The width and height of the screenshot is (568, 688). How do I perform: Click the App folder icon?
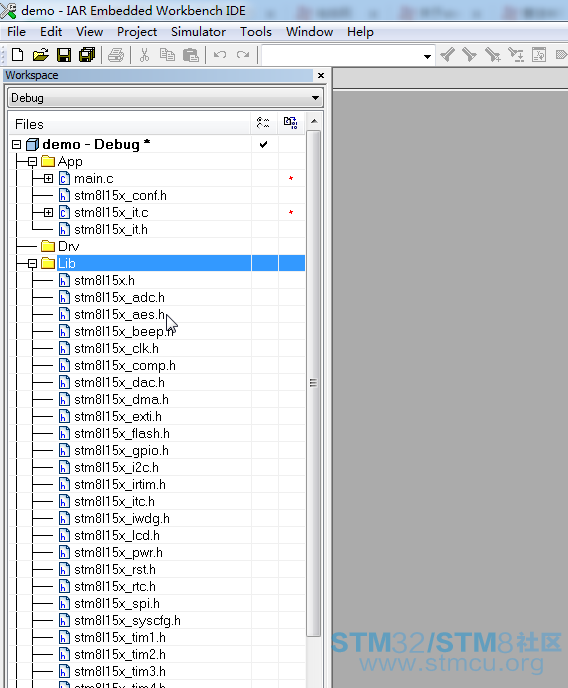(47, 161)
